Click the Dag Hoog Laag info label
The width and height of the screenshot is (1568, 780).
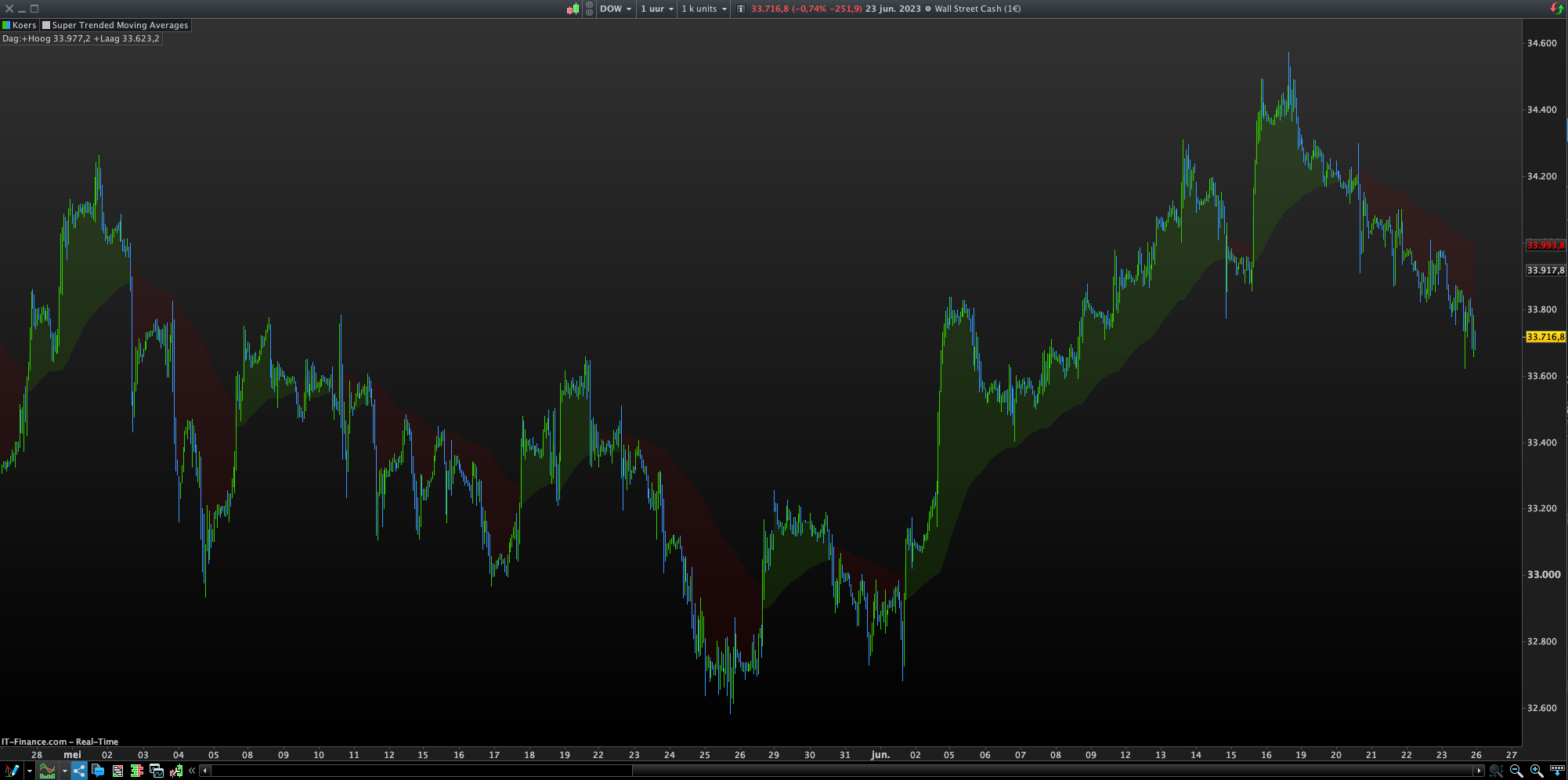pos(81,38)
